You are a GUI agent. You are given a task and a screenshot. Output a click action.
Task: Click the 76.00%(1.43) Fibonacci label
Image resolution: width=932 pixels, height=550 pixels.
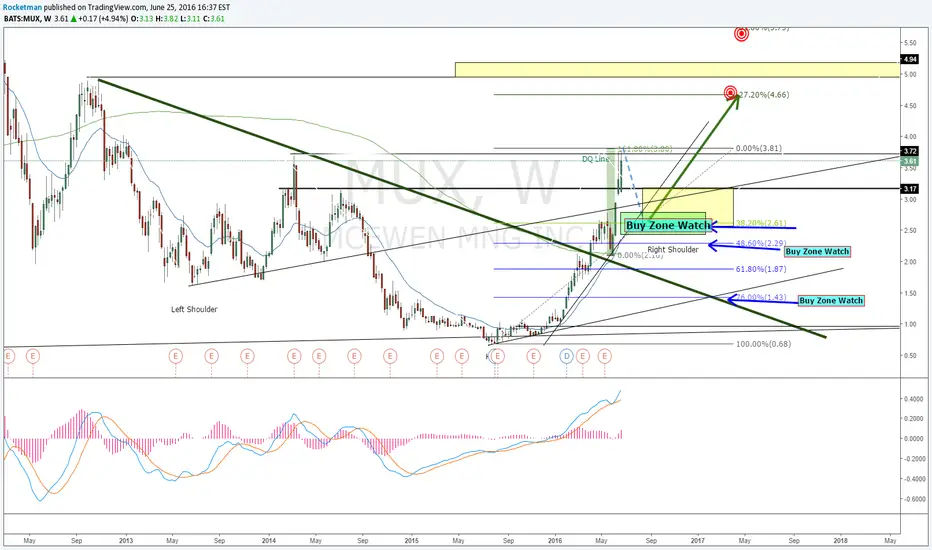click(761, 297)
